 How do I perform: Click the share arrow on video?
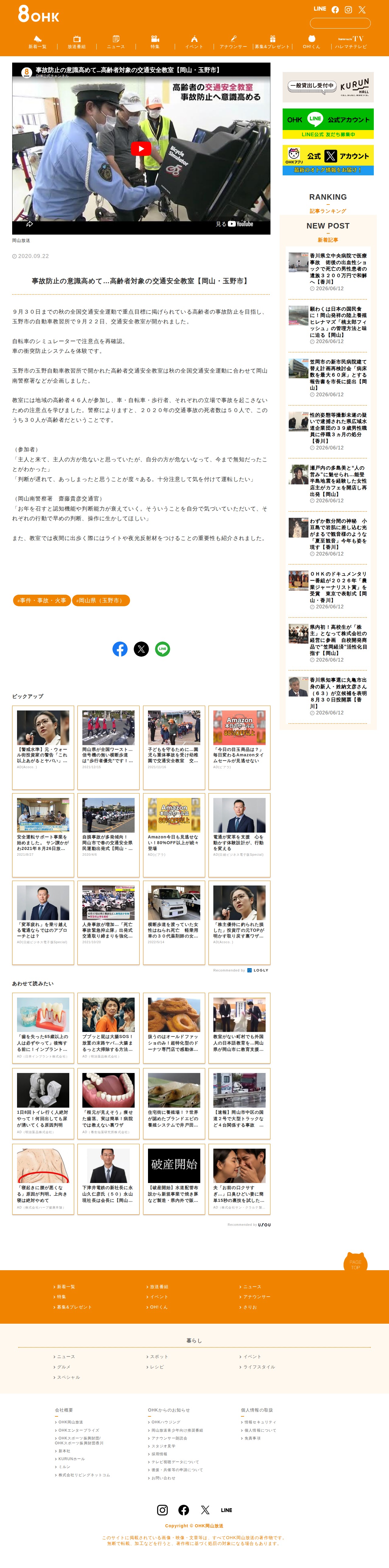point(29,224)
